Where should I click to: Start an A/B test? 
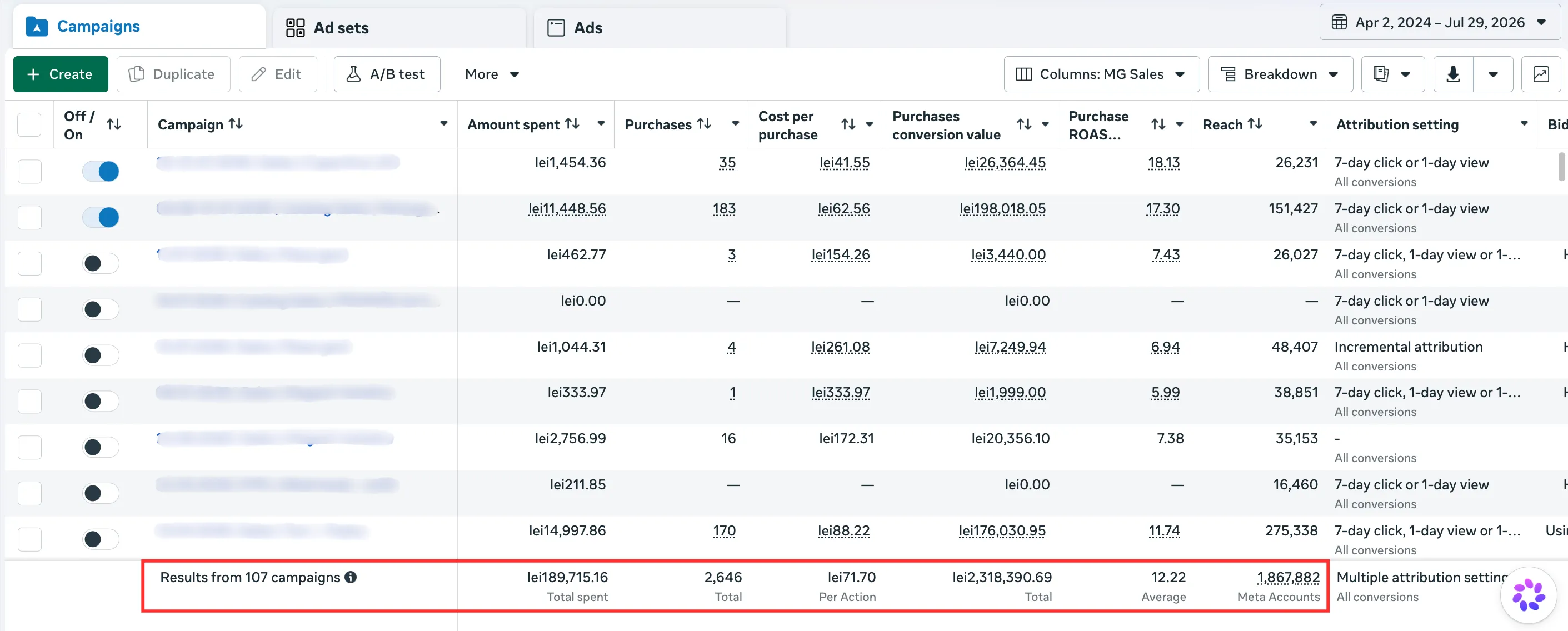(x=387, y=74)
